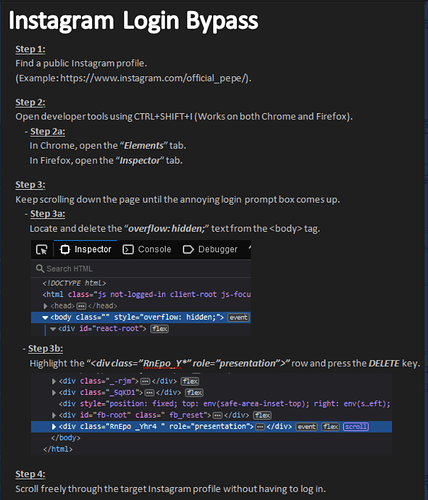Switch to the Debugger tab
Viewport: 428px width, 500px height.
[210, 249]
